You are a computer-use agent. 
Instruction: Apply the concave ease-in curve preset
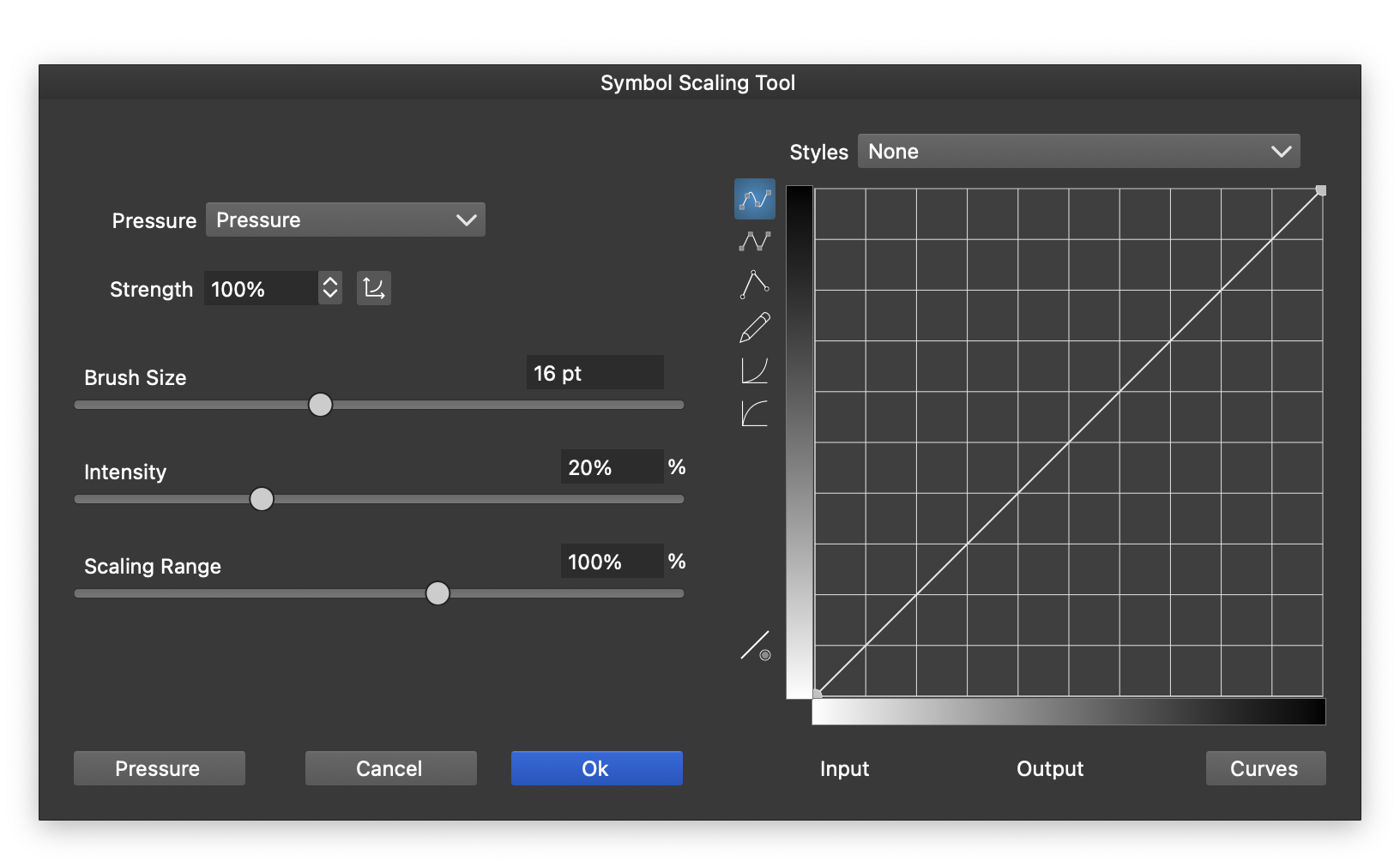(x=754, y=370)
